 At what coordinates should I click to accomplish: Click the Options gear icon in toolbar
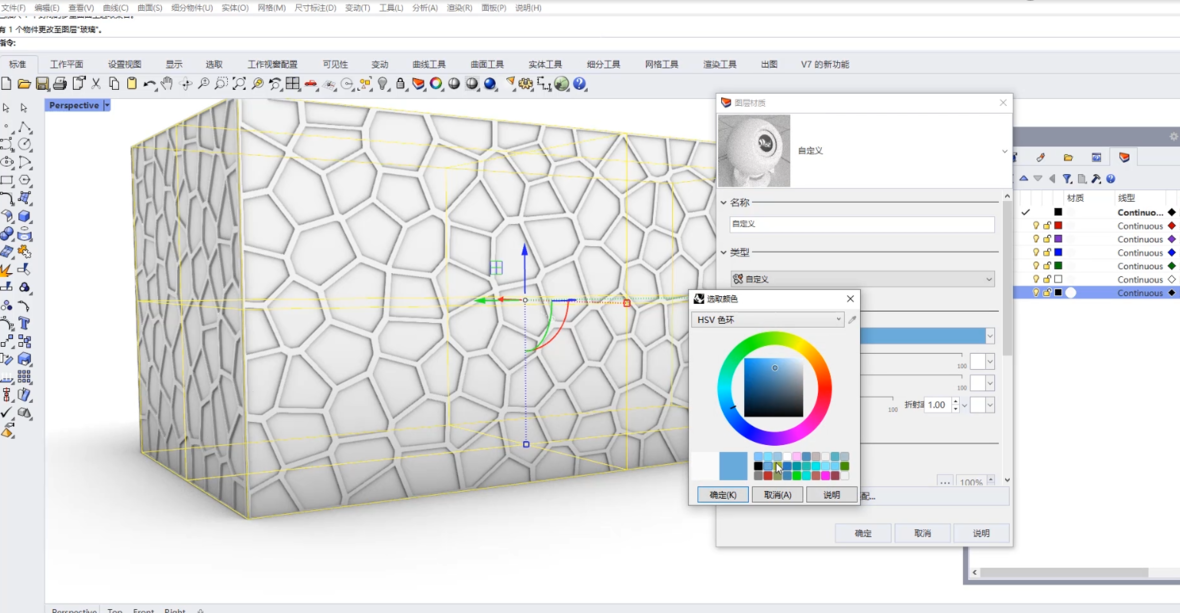point(526,84)
